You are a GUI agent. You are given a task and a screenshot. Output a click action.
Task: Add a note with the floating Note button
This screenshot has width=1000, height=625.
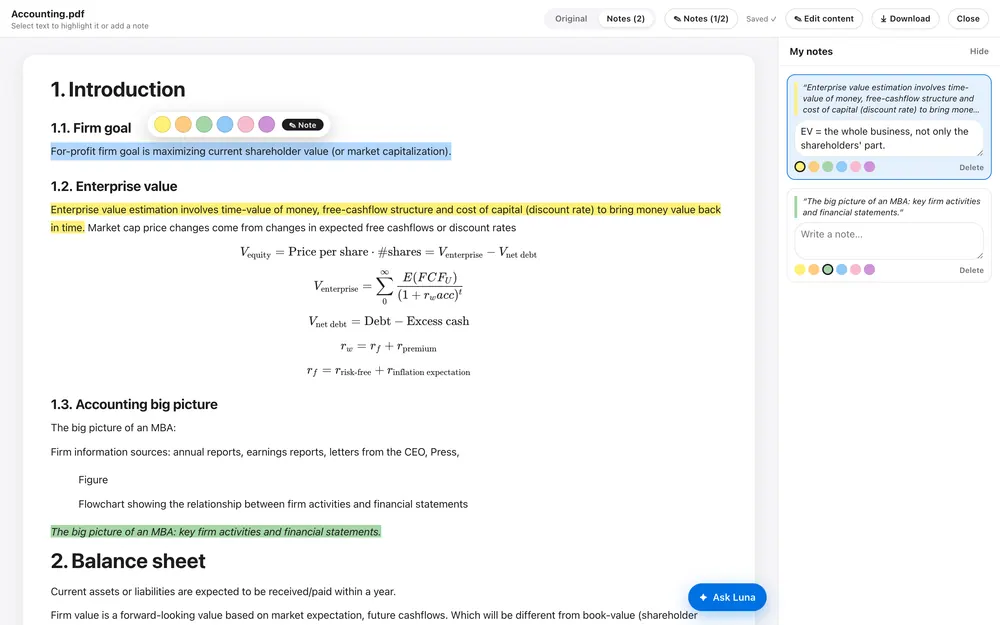(303, 125)
